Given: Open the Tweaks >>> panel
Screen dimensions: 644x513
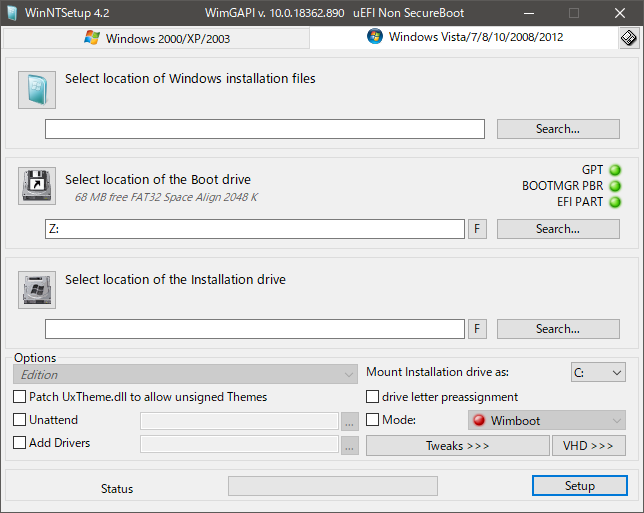Looking at the screenshot, I should click(x=458, y=446).
